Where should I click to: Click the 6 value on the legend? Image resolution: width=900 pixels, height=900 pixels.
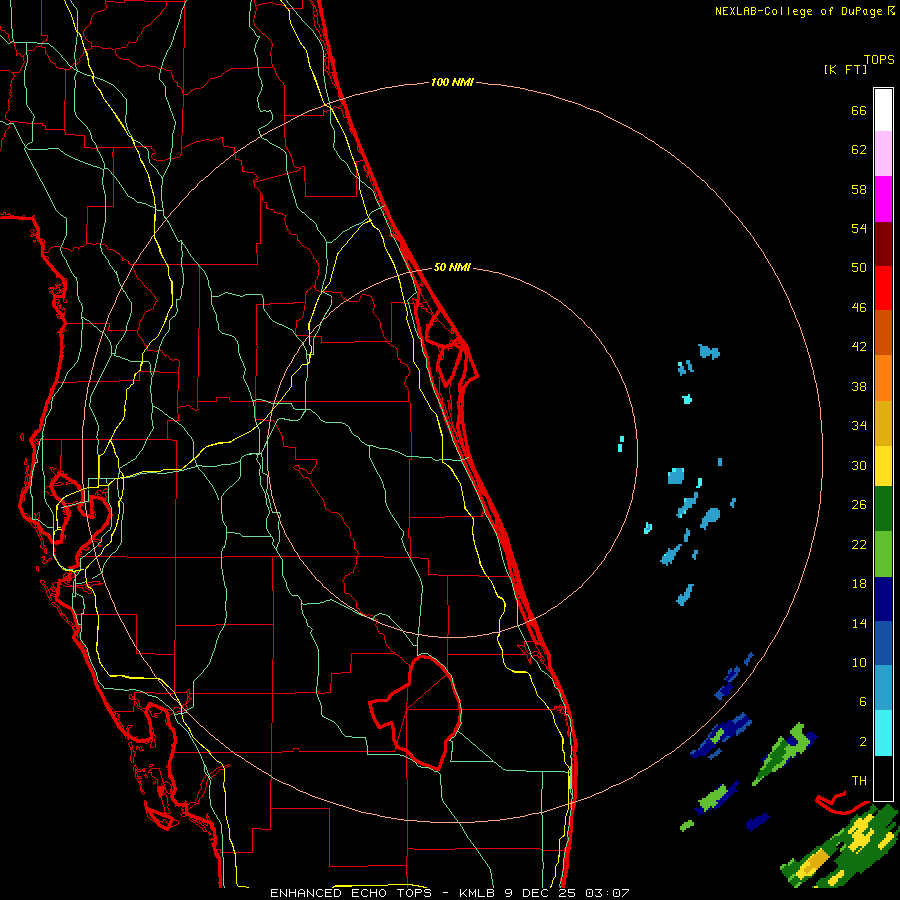click(x=863, y=702)
